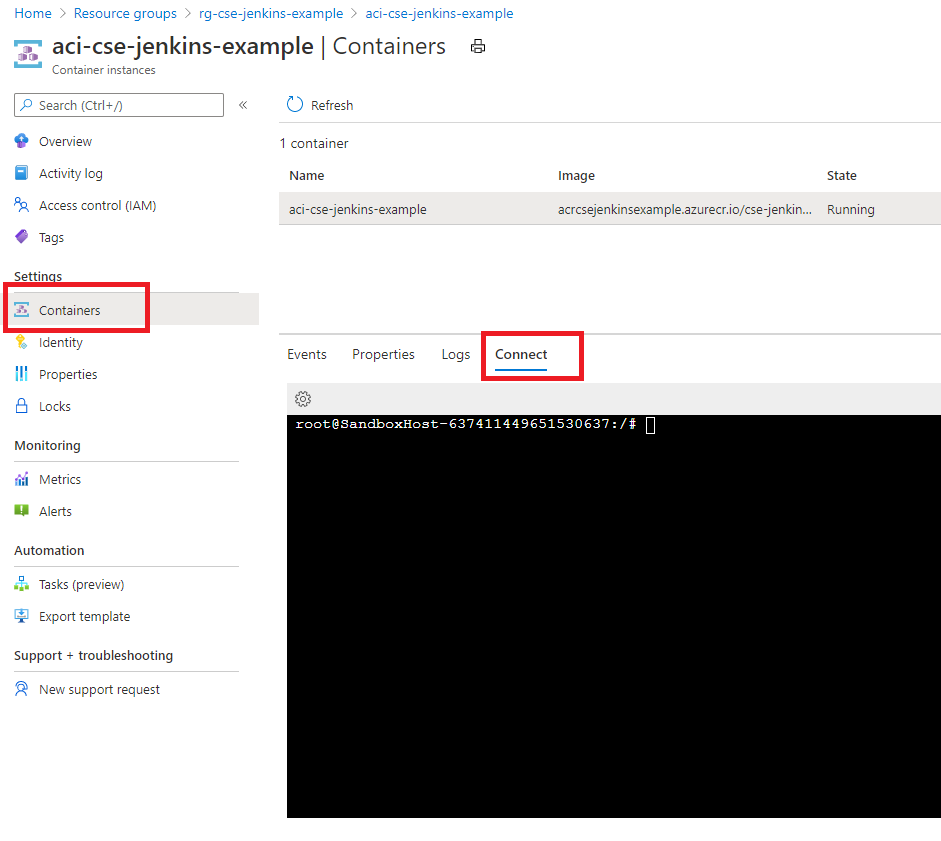
Task: Select Tags in the sidebar
Action: pos(52,238)
